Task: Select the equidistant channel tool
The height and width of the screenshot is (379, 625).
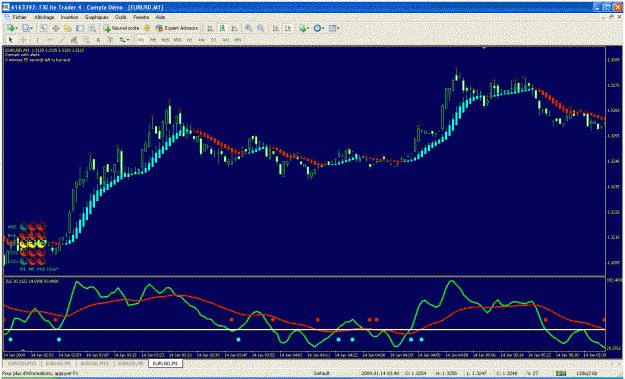Action: tap(74, 39)
